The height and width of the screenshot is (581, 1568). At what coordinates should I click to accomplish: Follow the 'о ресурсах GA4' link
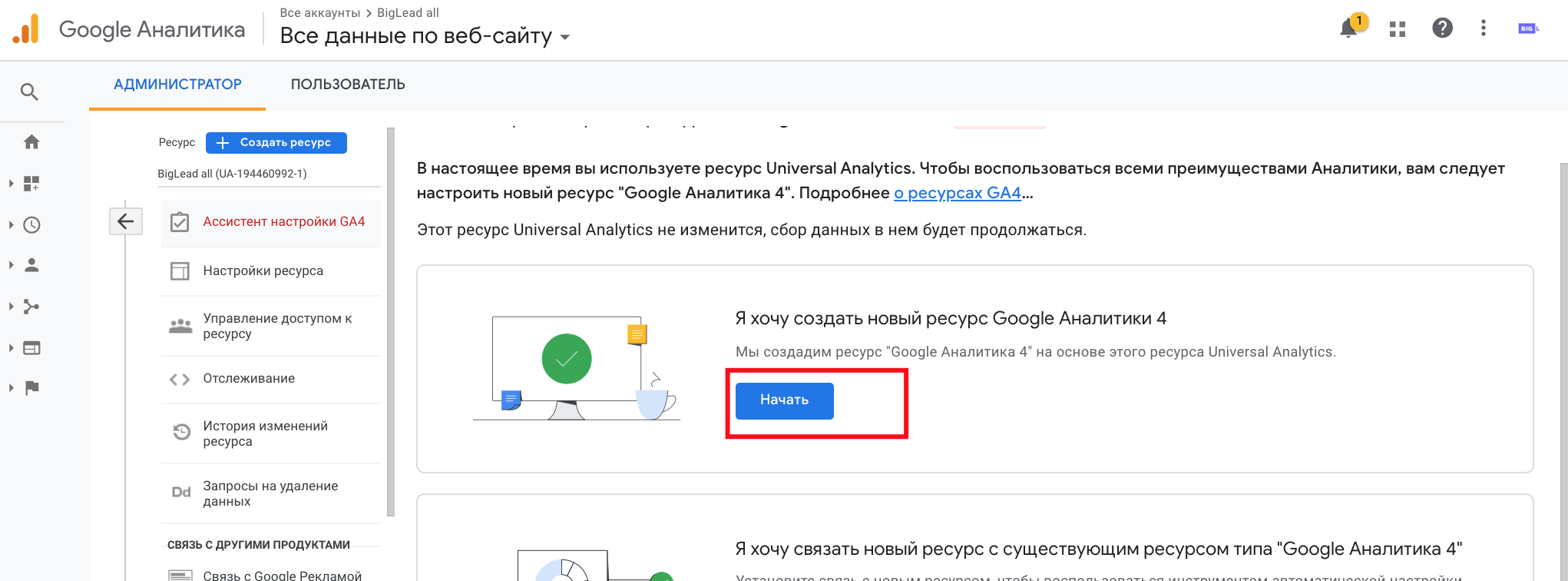tap(957, 193)
